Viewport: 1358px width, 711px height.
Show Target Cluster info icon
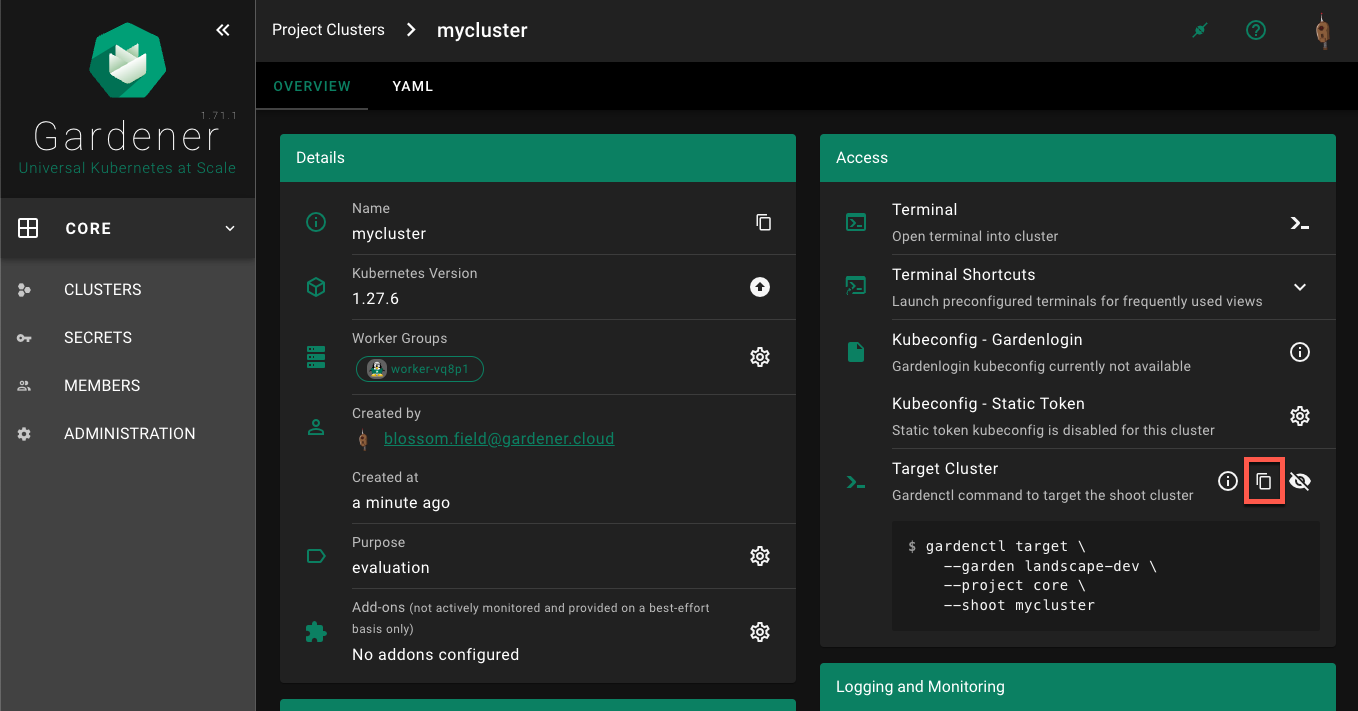click(1228, 482)
